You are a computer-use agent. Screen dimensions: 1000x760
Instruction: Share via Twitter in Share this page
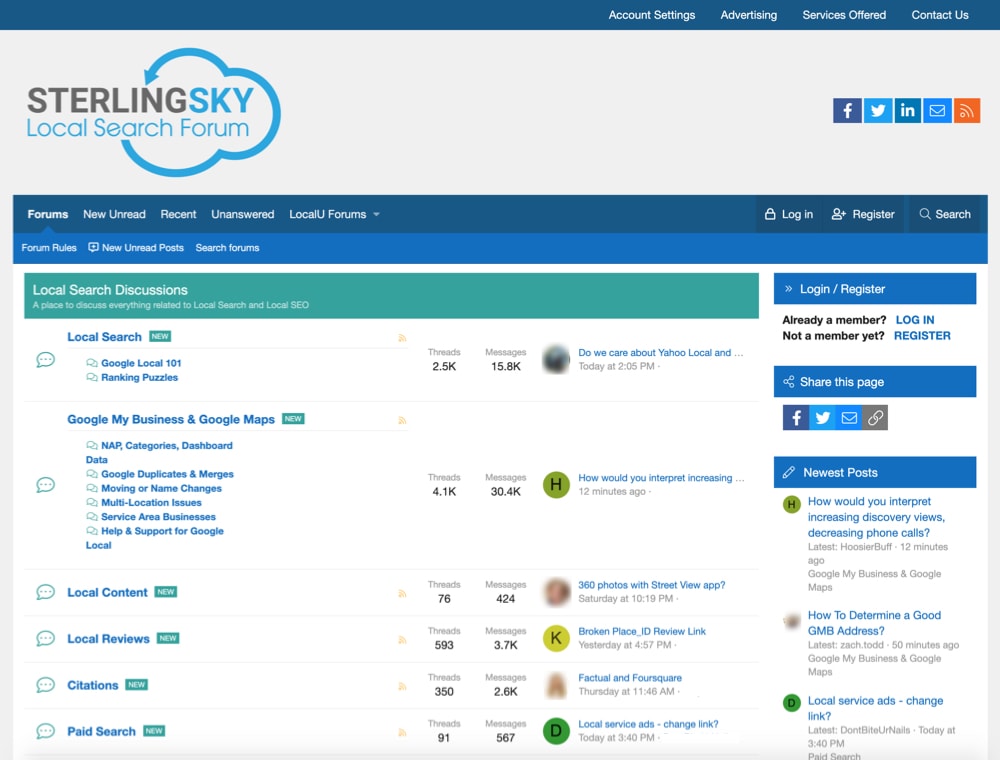(823, 418)
